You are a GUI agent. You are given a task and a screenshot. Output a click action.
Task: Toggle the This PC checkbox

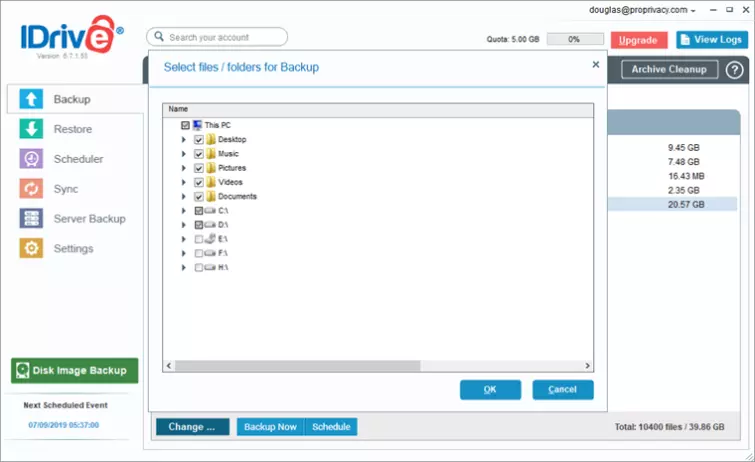(x=185, y=125)
